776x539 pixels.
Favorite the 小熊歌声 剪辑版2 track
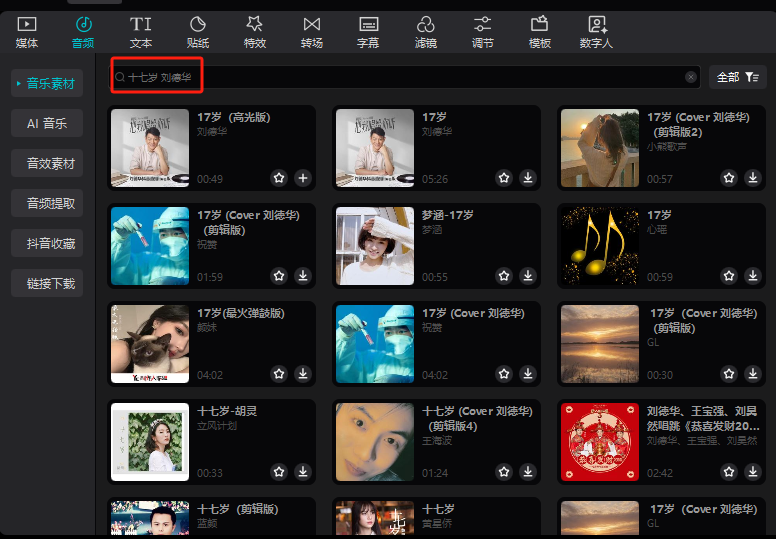[729, 178]
